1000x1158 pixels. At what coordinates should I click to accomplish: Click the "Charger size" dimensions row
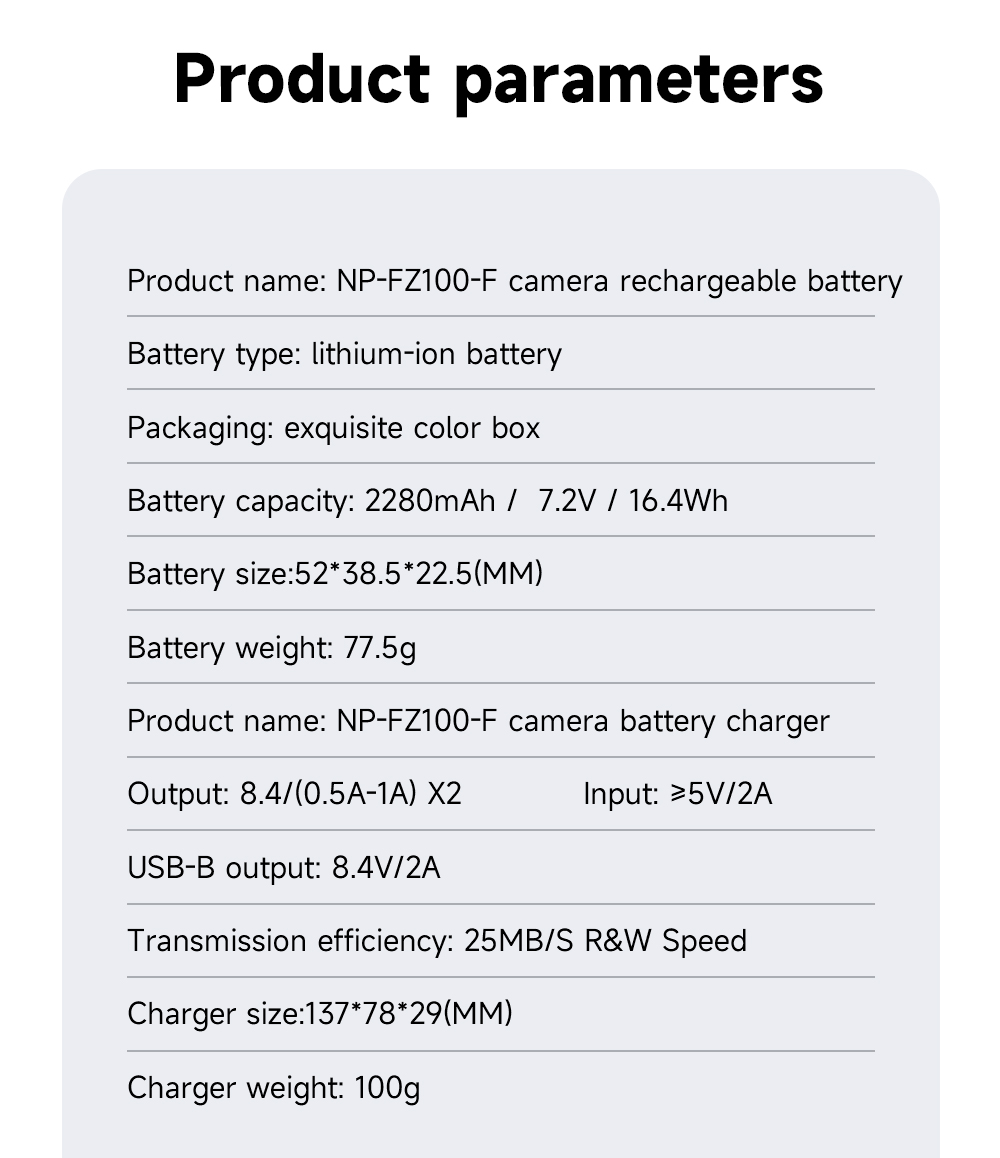pyautogui.click(x=320, y=1014)
